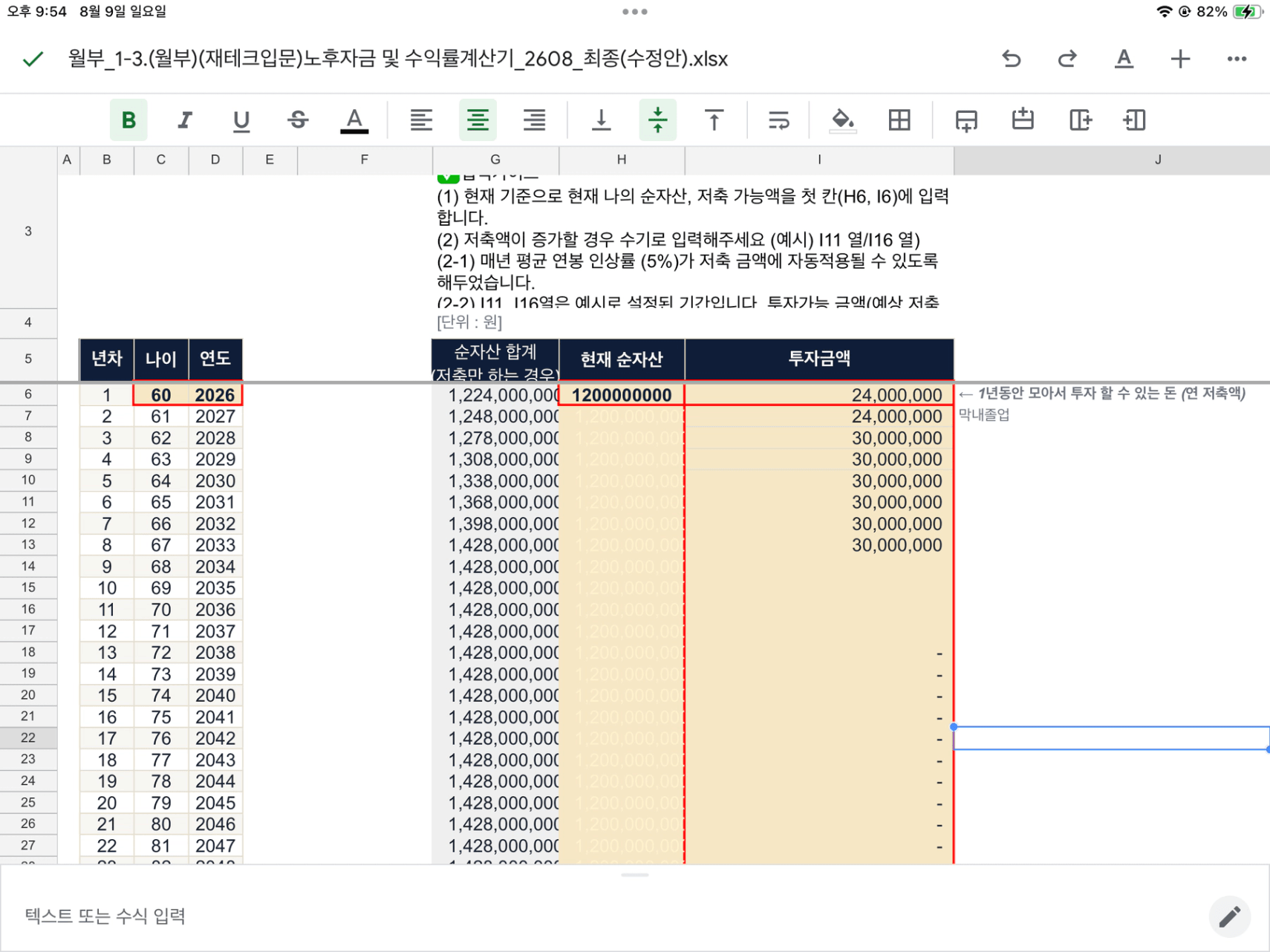Image resolution: width=1270 pixels, height=952 pixels.
Task: Select the age cell showing 60
Action: pos(161,395)
